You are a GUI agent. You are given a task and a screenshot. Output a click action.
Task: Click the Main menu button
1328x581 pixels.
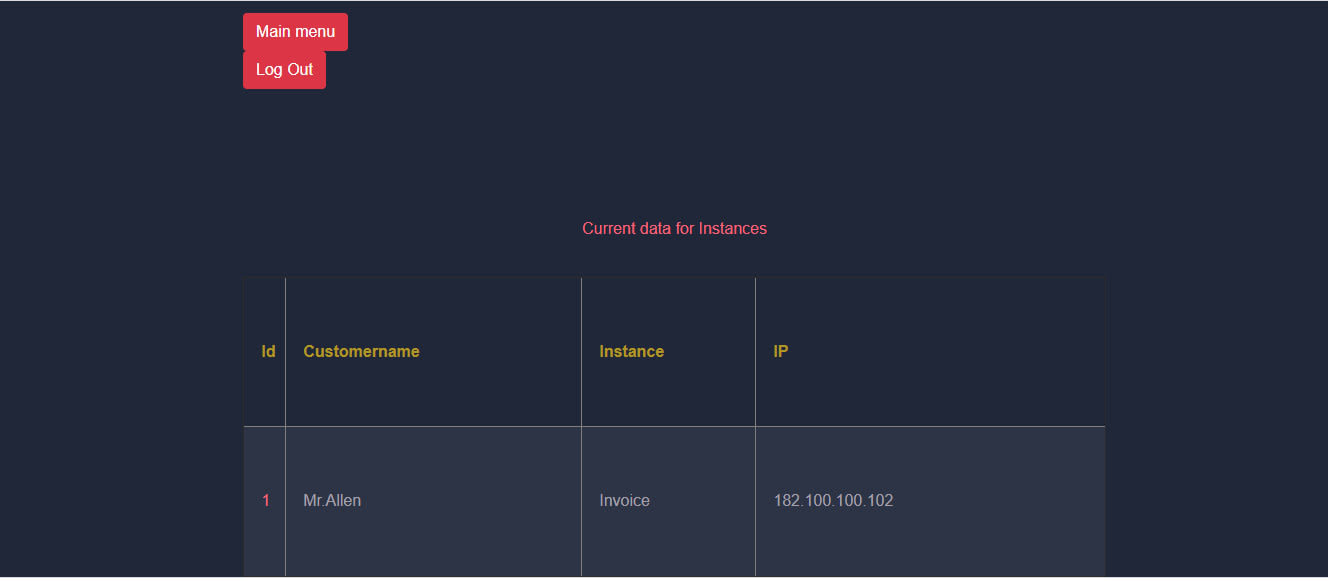pyautogui.click(x=295, y=32)
